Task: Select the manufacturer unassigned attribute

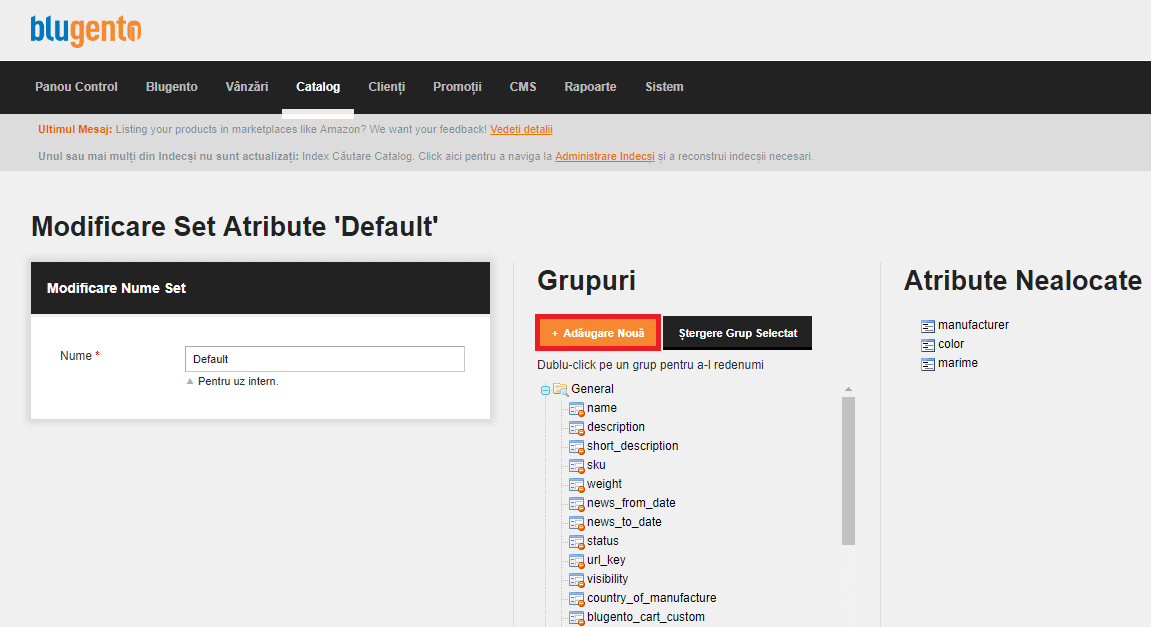Action: (973, 325)
